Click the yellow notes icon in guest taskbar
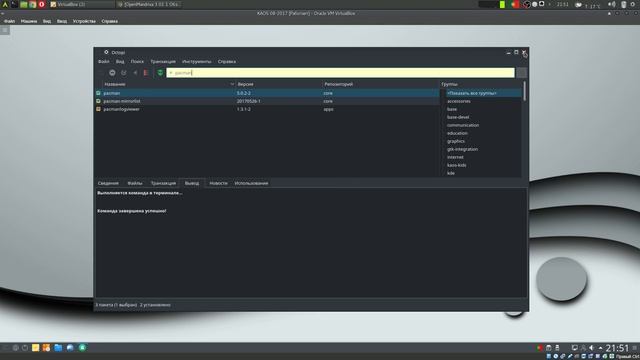Viewport: 640px width, 360px height. click(x=36, y=348)
